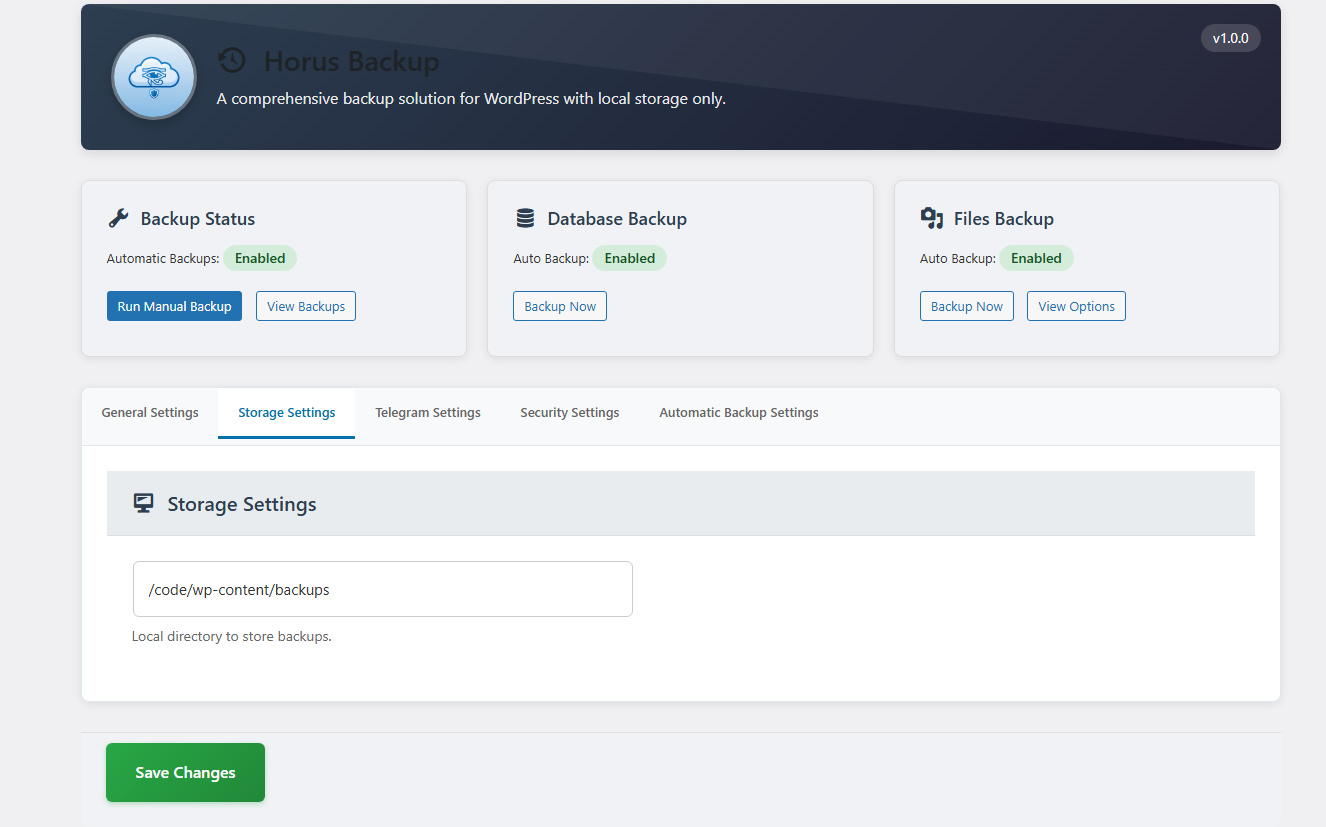Go to the Security Settings tab
The height and width of the screenshot is (827, 1326).
(570, 412)
